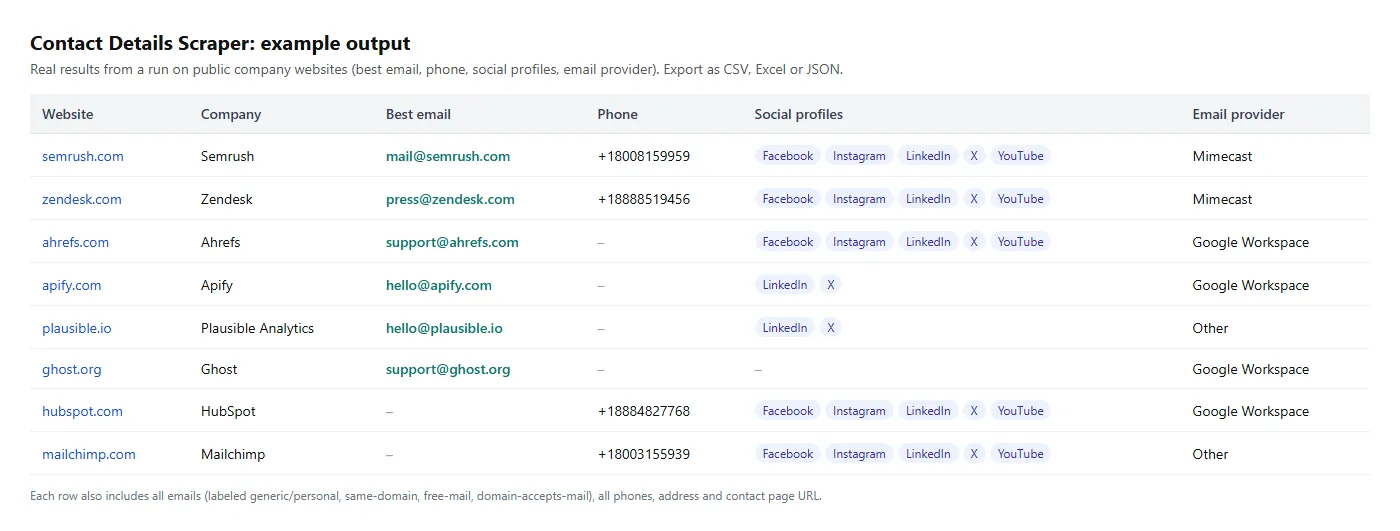Screen dimensions: 1400x531
Task: Click the hello@apify.com email address
Action: point(439,285)
